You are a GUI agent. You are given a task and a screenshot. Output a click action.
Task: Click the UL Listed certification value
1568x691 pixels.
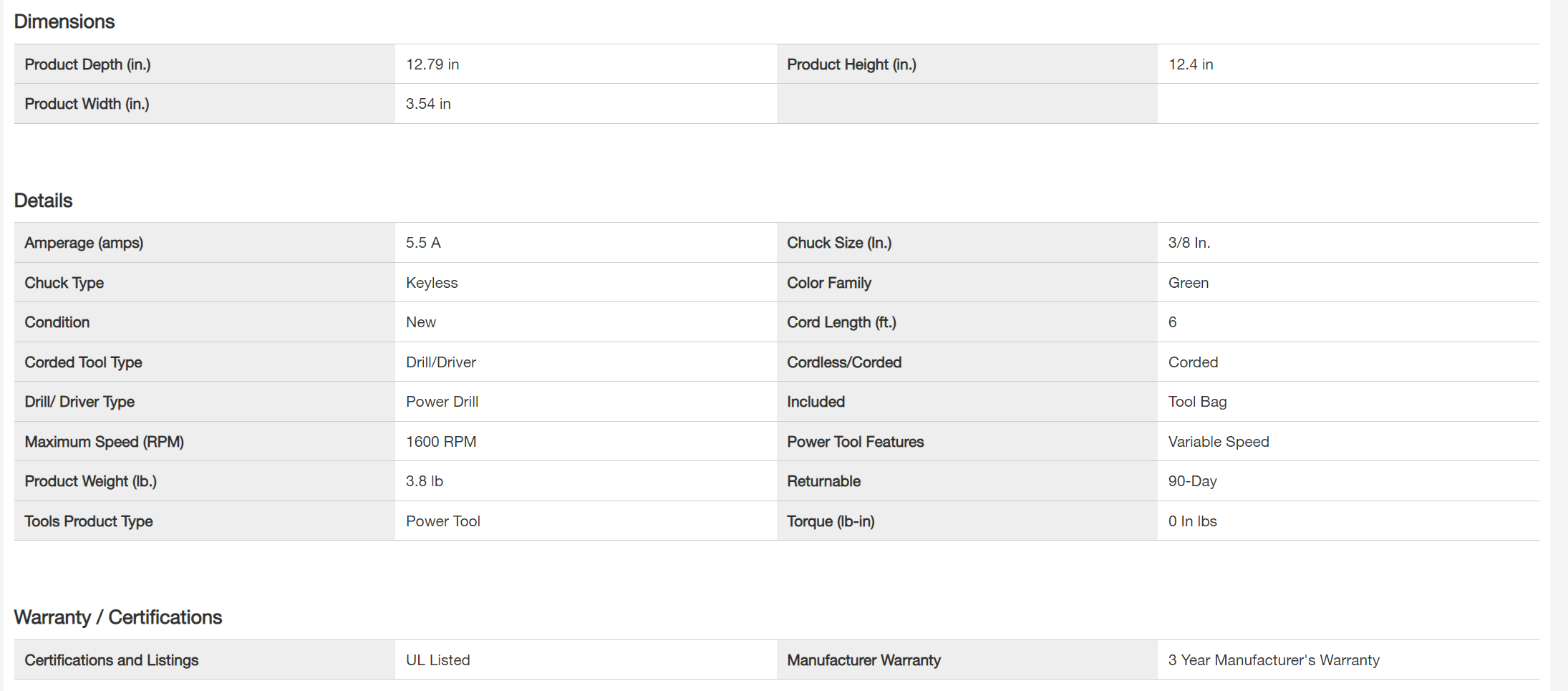click(x=437, y=660)
